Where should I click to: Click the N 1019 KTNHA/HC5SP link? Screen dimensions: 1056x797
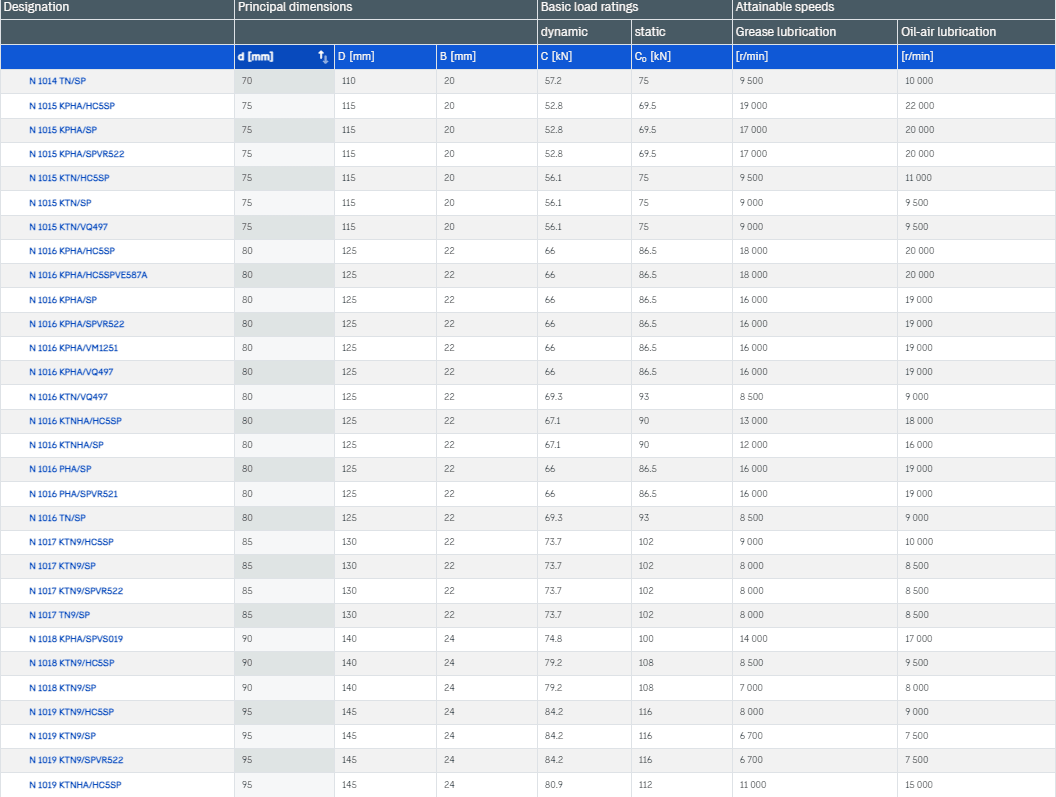pyautogui.click(x=76, y=785)
